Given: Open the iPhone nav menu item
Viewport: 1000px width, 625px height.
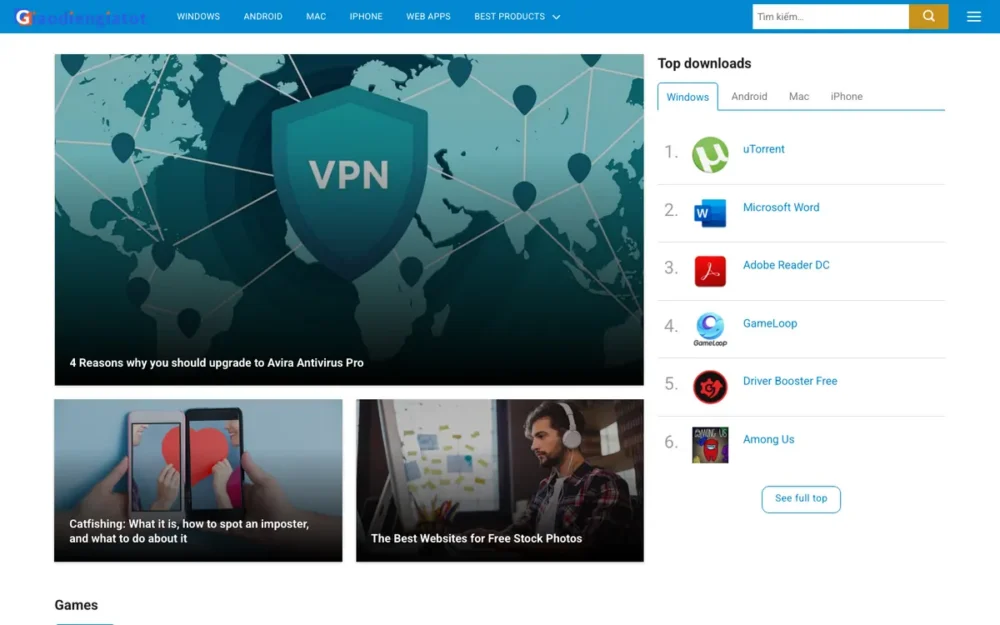Looking at the screenshot, I should point(366,17).
